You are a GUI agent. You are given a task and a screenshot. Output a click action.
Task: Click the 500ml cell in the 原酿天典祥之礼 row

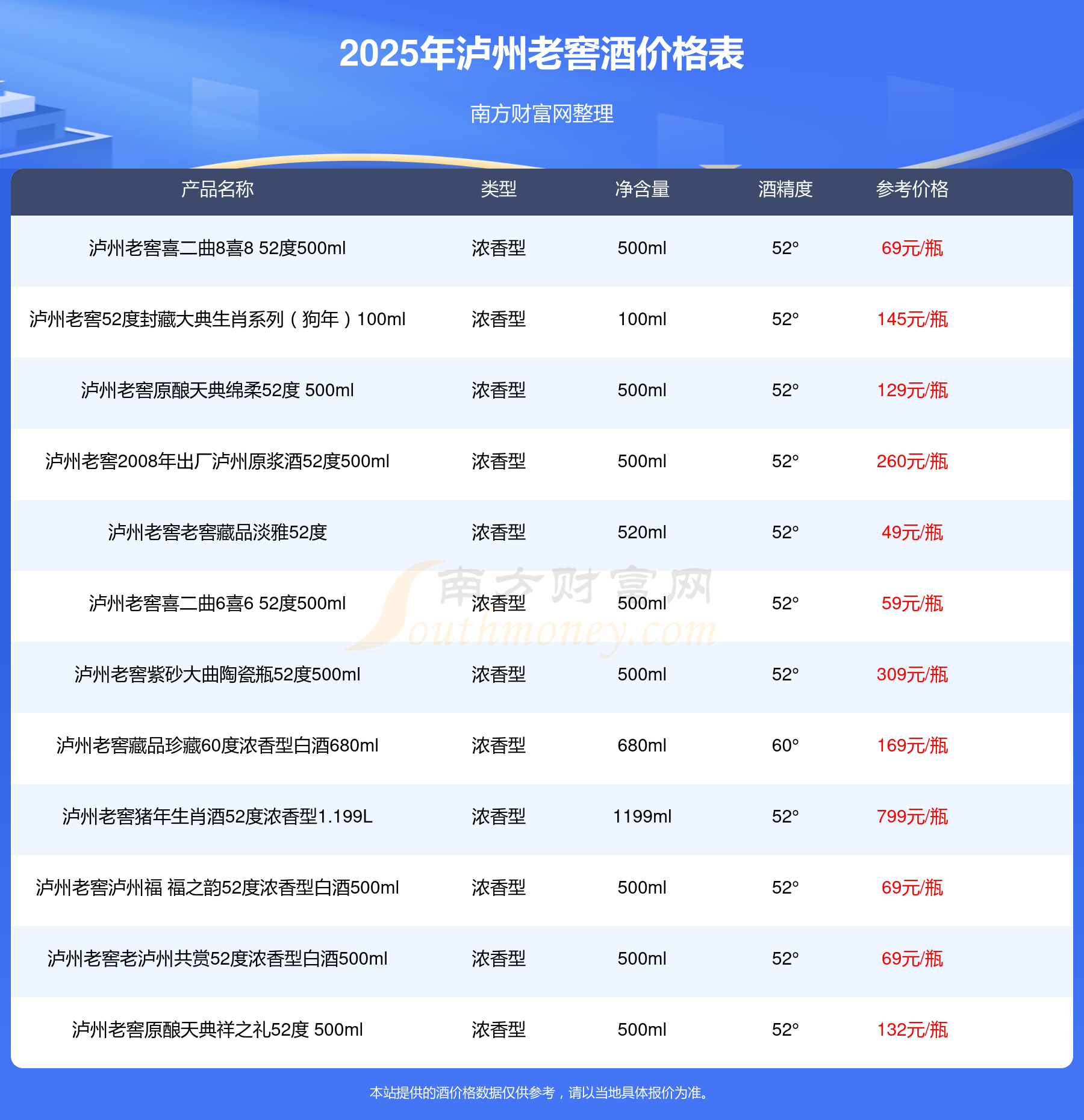click(642, 1030)
